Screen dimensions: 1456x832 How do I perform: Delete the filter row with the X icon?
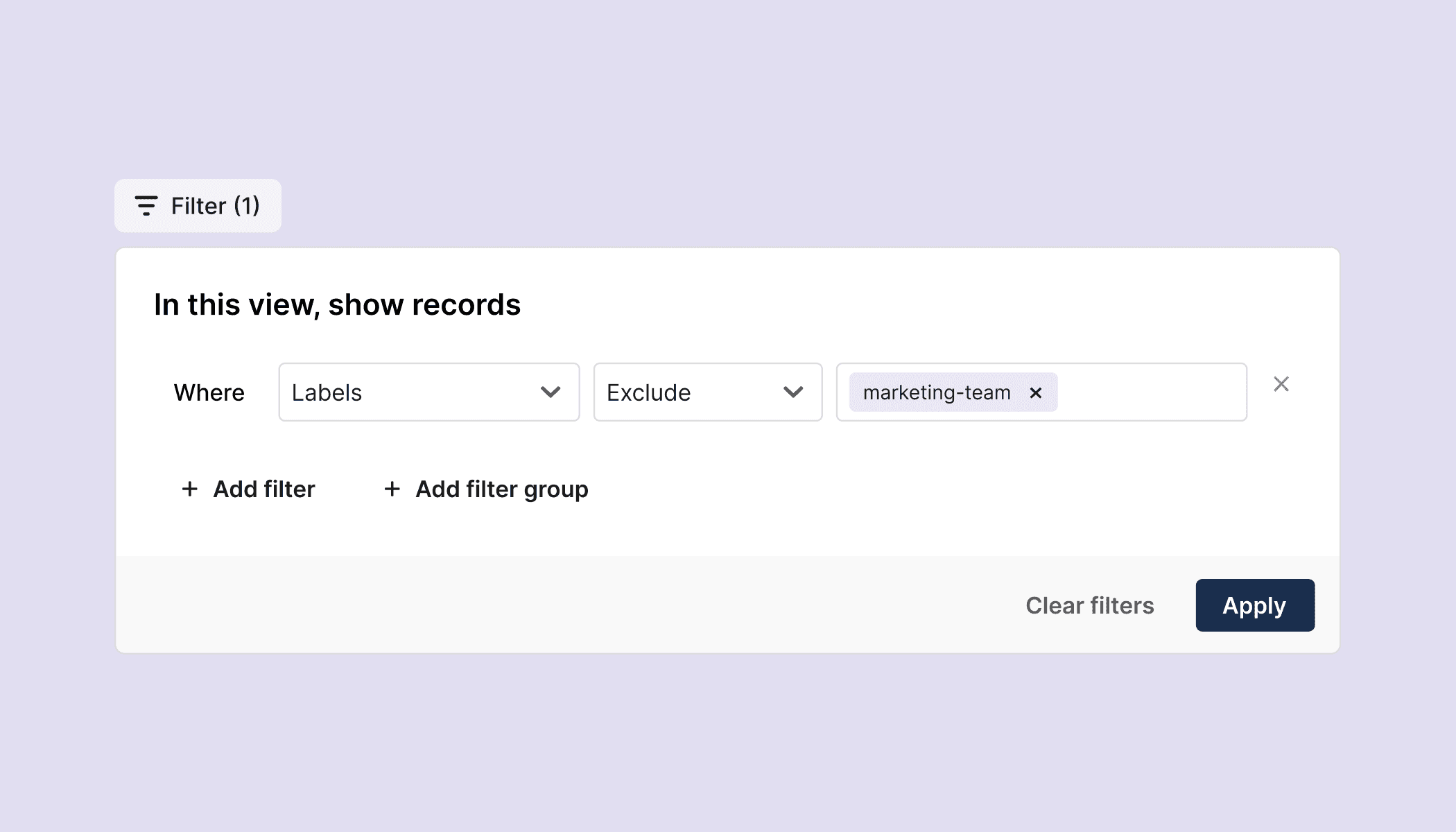point(1281,384)
